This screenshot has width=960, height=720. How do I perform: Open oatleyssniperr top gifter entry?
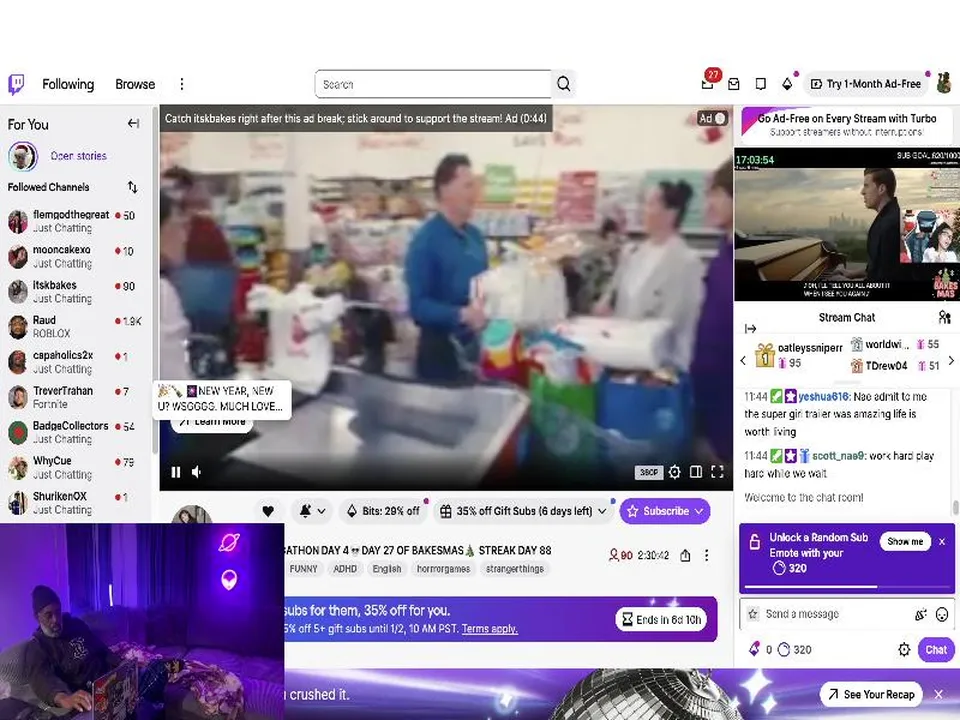(x=799, y=355)
